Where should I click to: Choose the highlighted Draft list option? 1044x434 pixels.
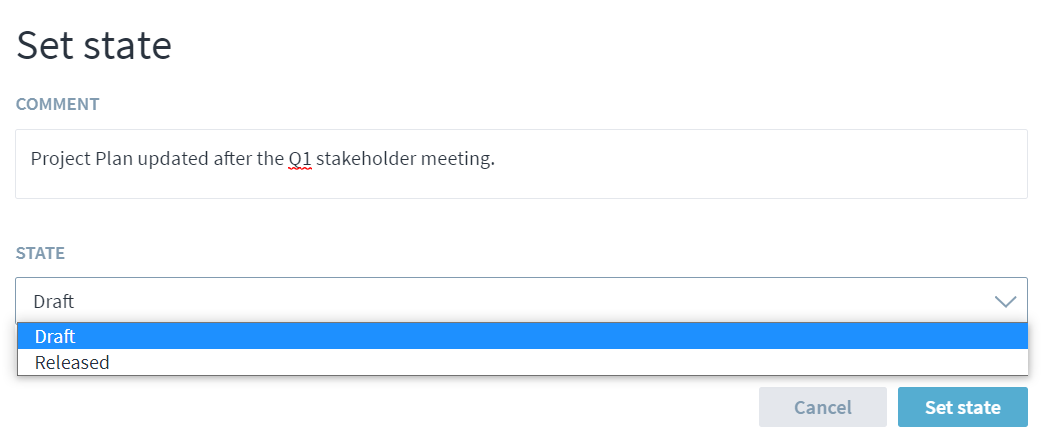pos(55,337)
